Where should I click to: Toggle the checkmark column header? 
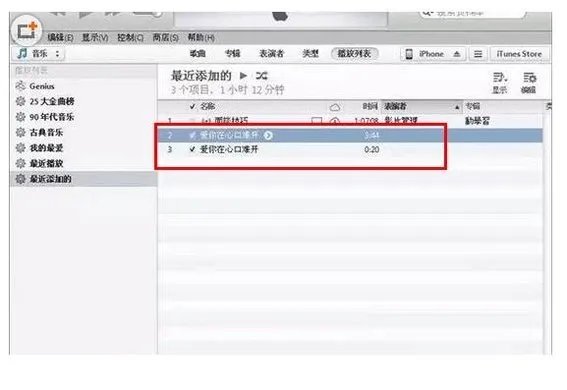coord(192,106)
